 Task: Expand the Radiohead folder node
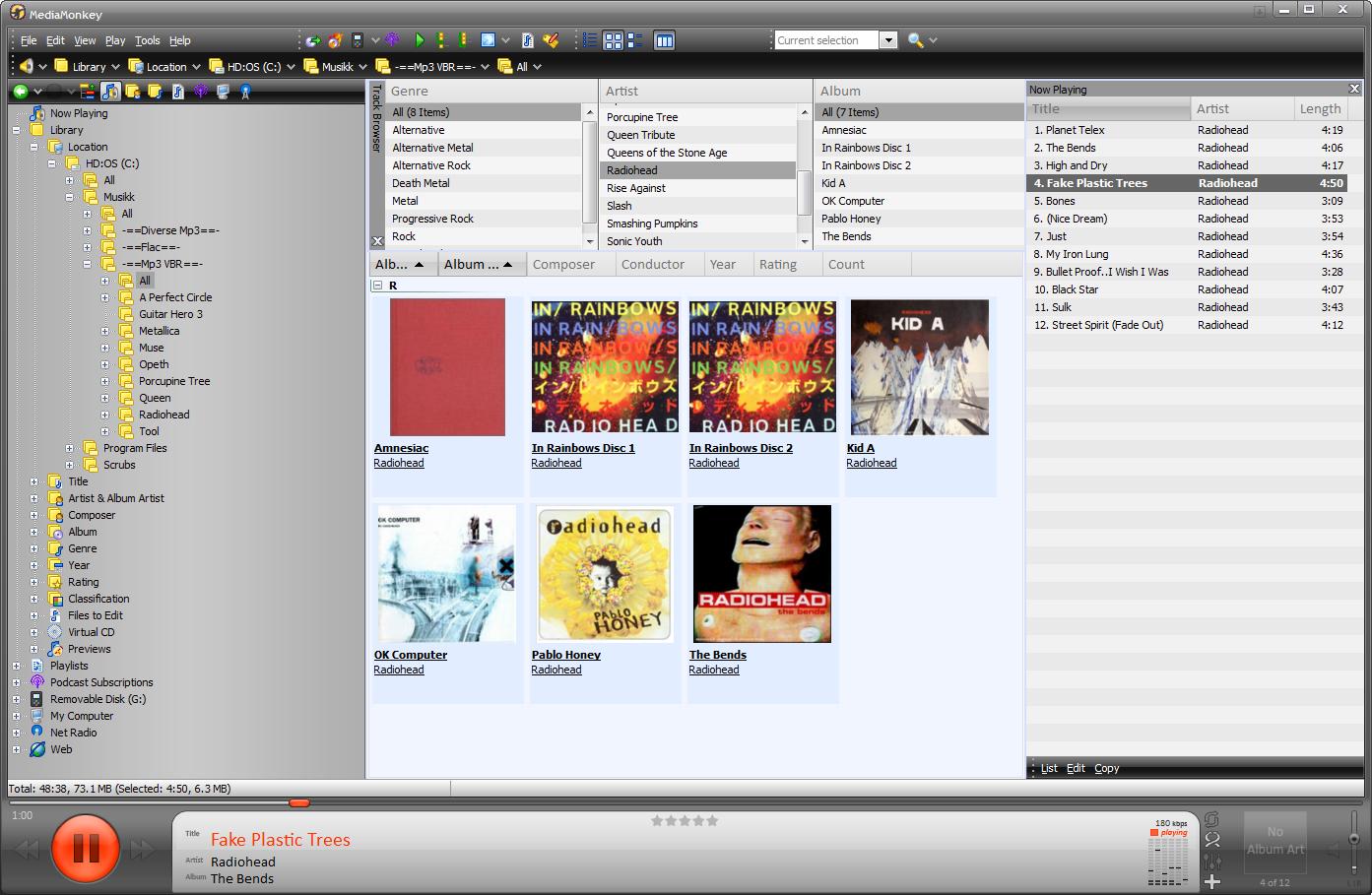[x=104, y=415]
